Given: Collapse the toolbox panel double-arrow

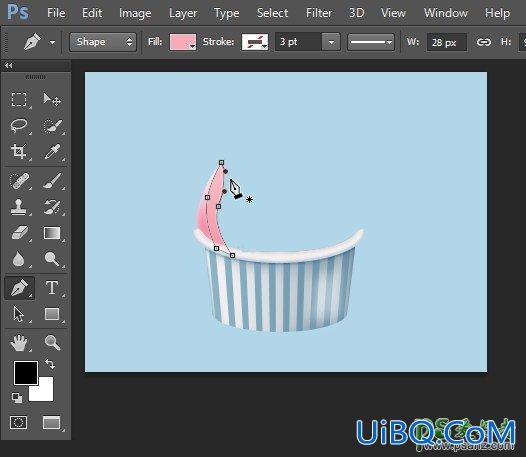Looking at the screenshot, I should pos(8,65).
